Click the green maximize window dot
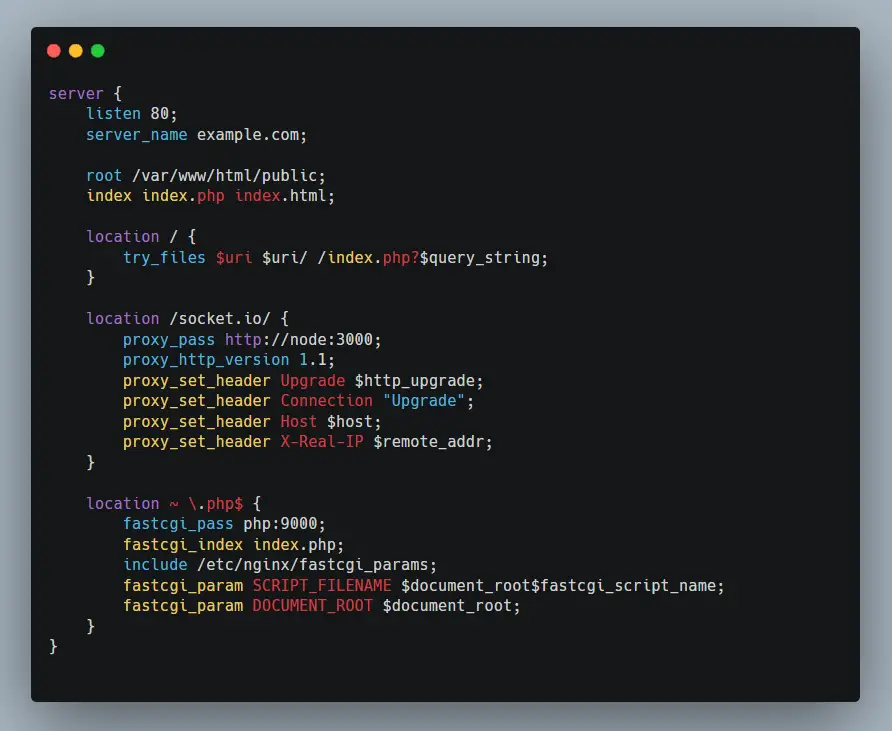 pos(97,51)
